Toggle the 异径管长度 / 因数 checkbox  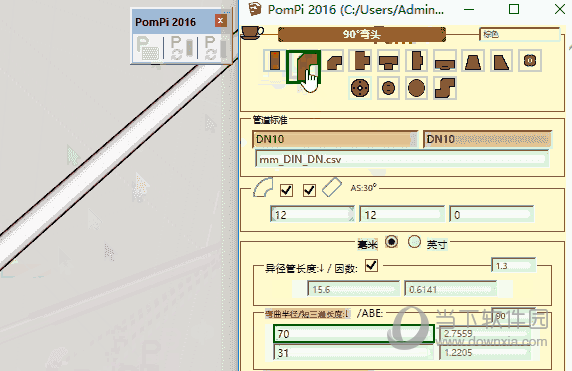(371, 265)
